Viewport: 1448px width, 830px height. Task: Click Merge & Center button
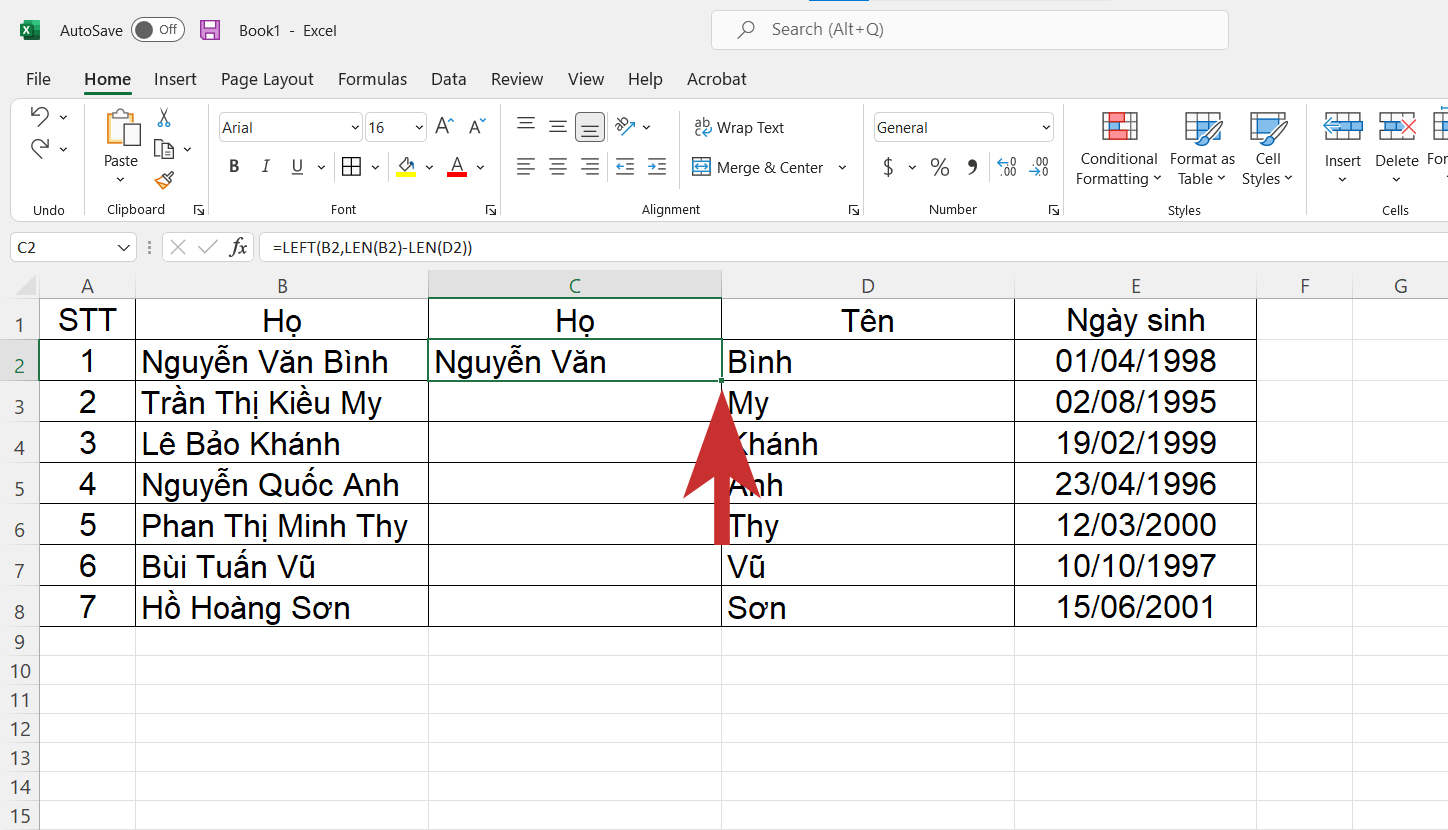(757, 167)
